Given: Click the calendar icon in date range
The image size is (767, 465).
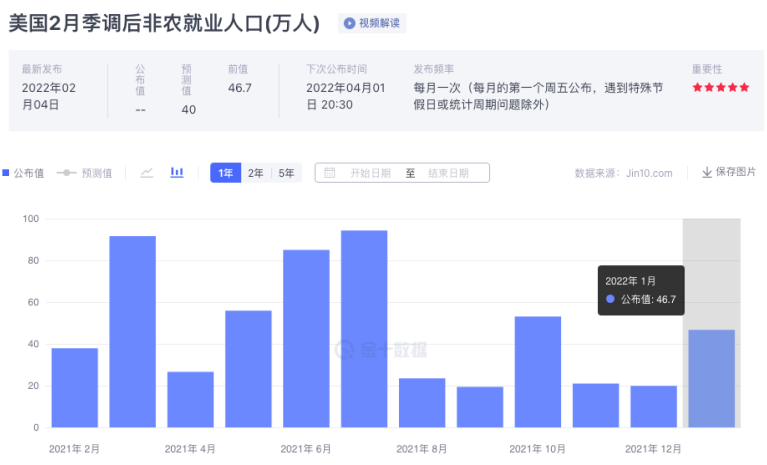Looking at the screenshot, I should 330,173.
